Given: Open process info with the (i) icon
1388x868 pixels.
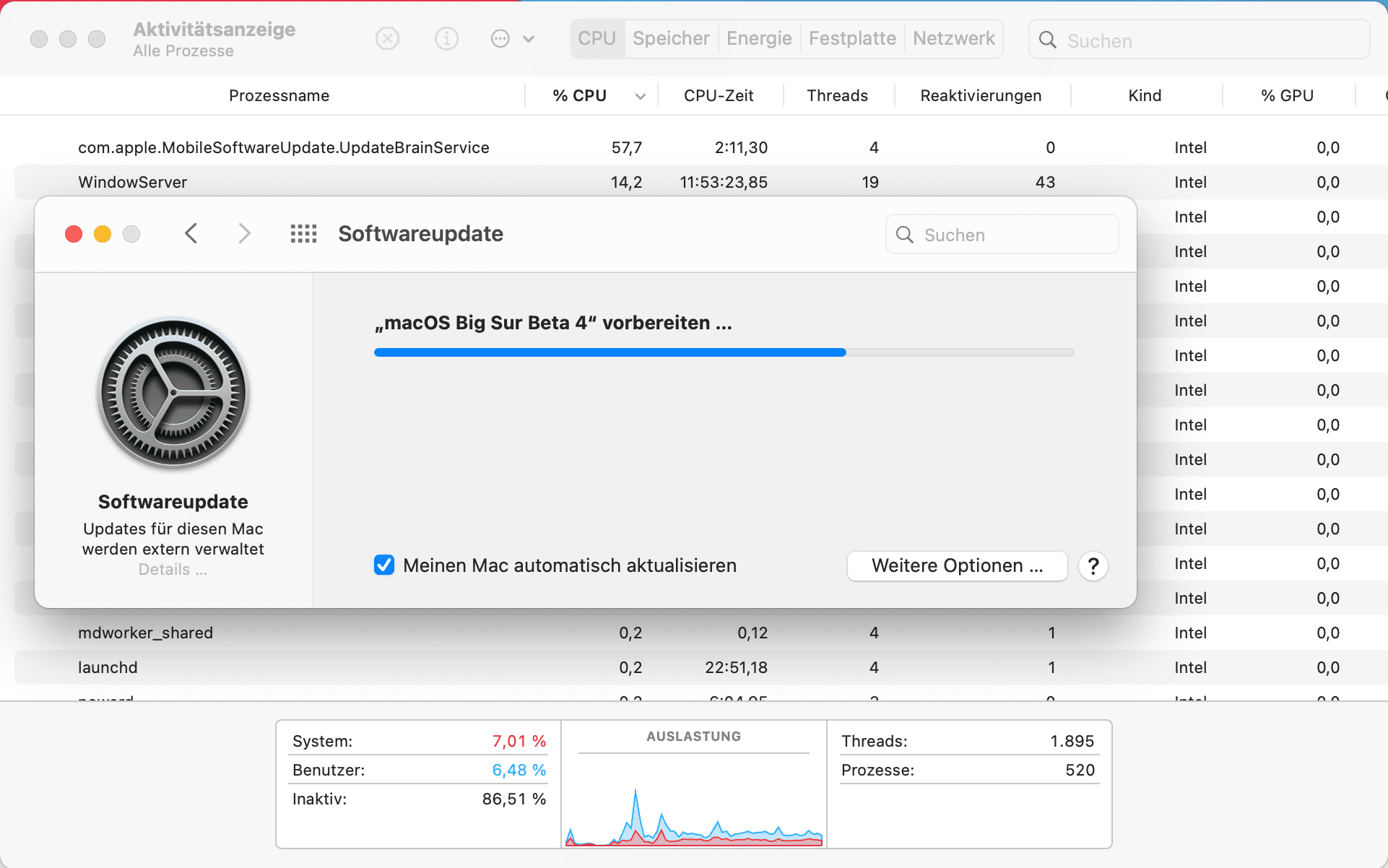Looking at the screenshot, I should [446, 38].
